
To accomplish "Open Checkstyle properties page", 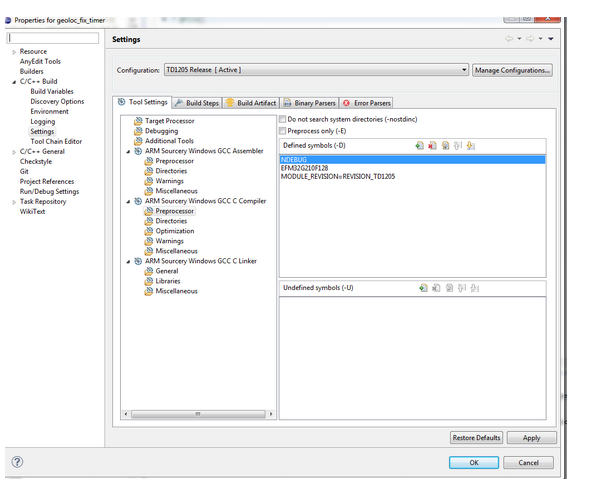I will point(36,161).
